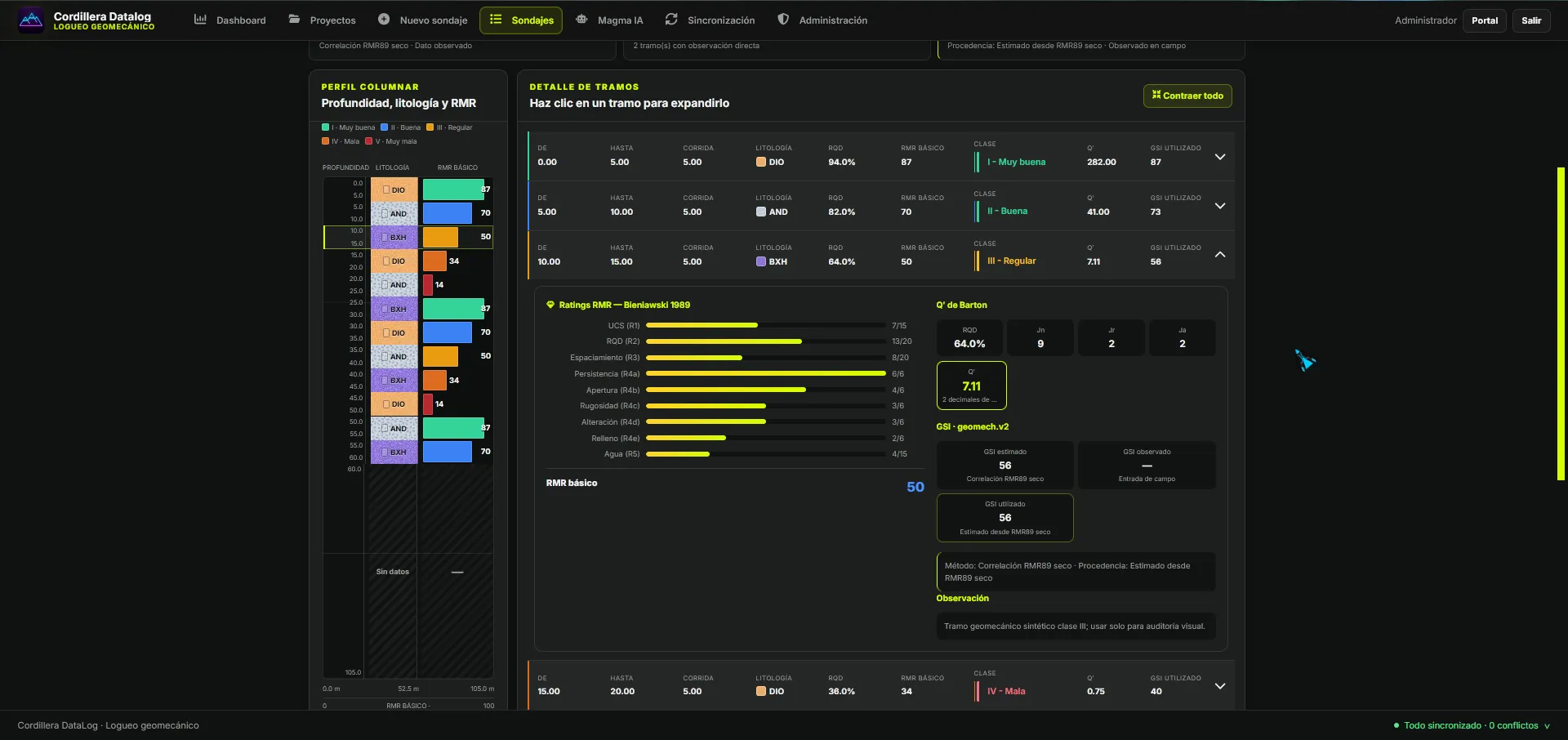1568x740 pixels.
Task: Click the Administración shield icon
Action: [x=783, y=19]
